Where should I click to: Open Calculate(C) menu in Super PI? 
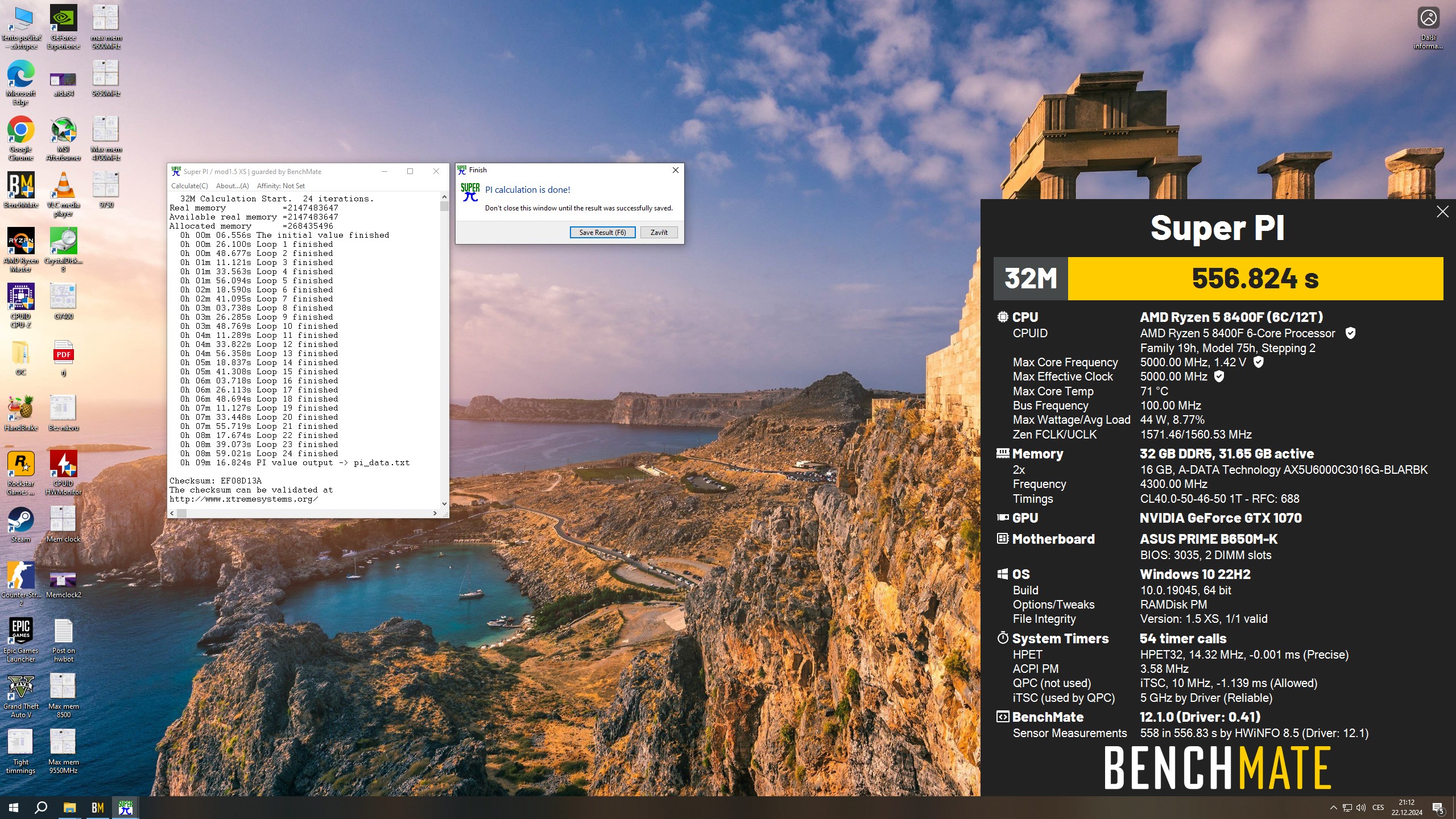click(189, 186)
